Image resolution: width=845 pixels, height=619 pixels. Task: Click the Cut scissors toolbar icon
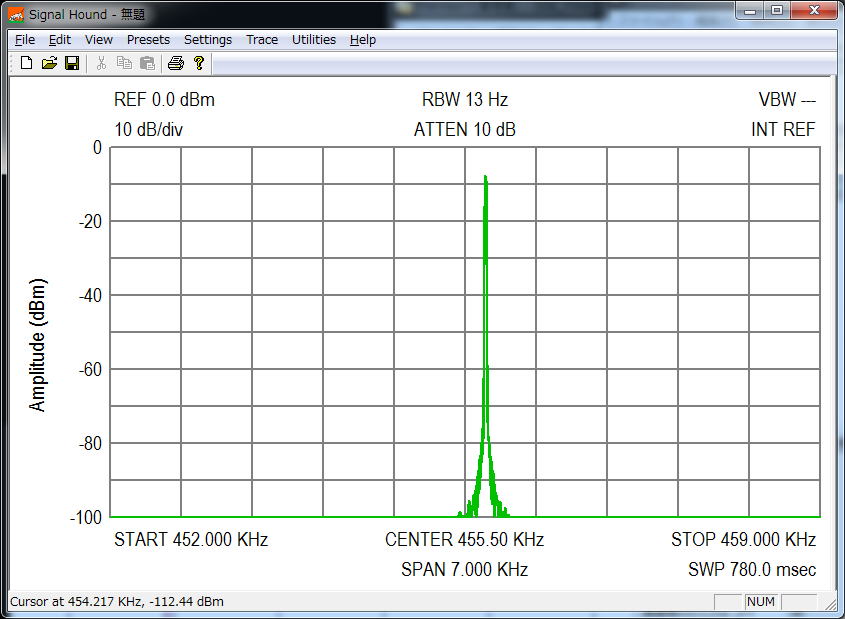point(101,63)
